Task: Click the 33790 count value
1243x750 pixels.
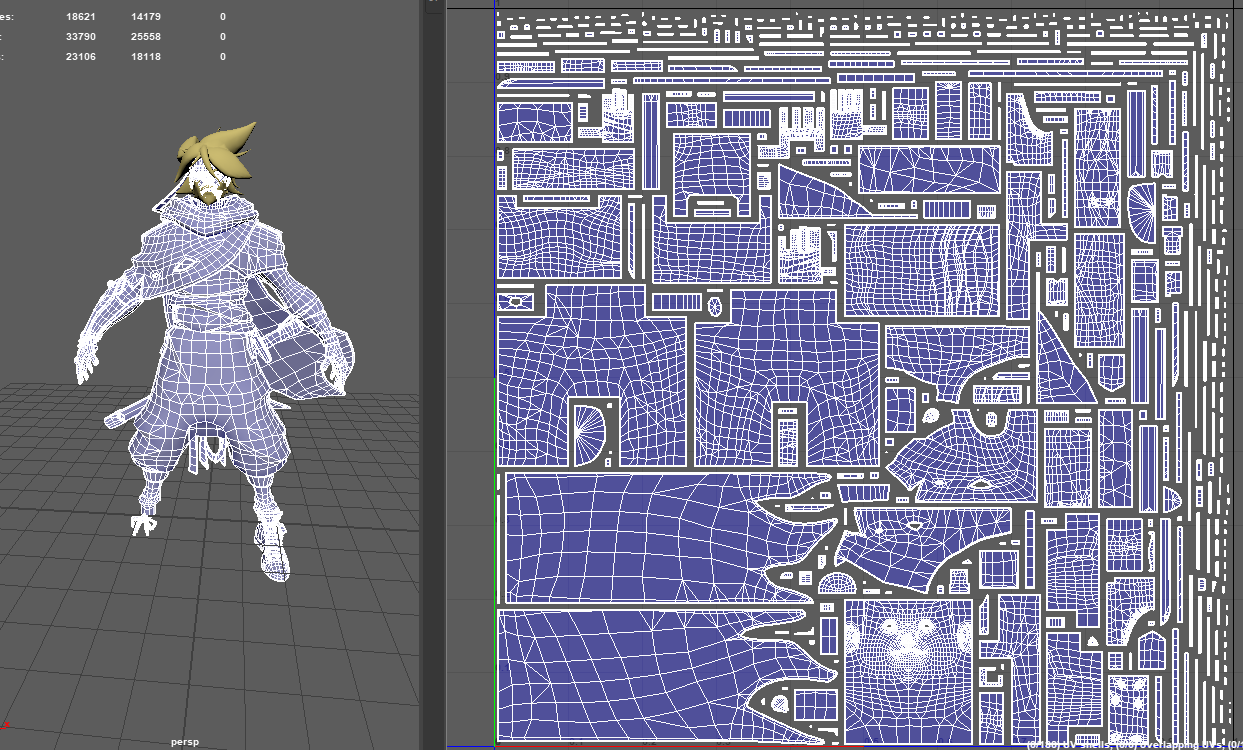Action: tap(81, 37)
